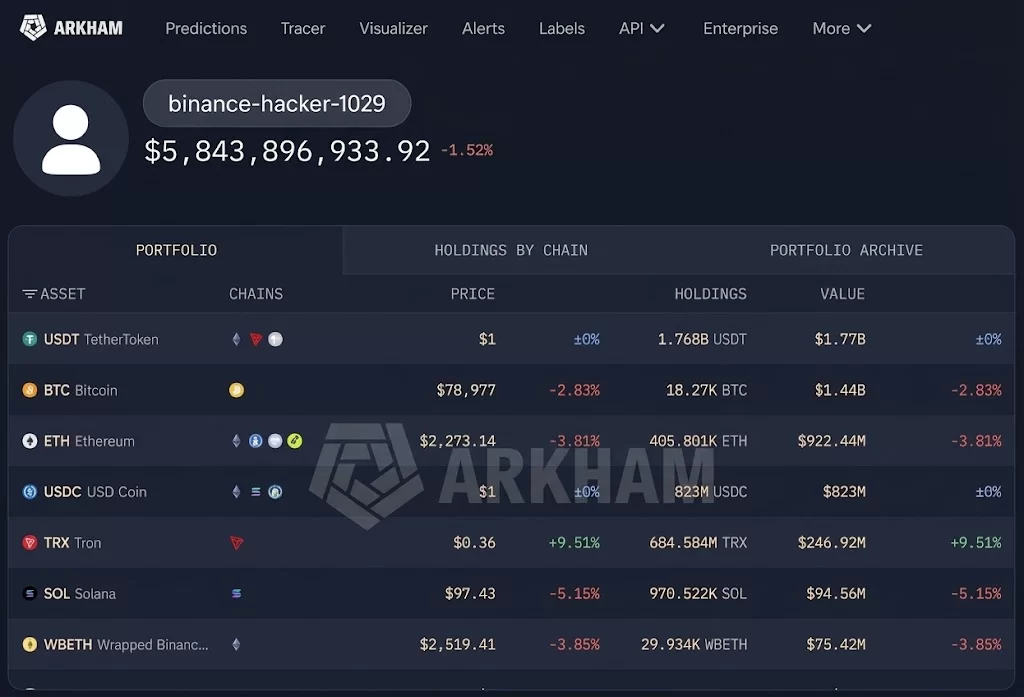Image resolution: width=1024 pixels, height=697 pixels.
Task: Open the Labels page
Action: (x=562, y=29)
